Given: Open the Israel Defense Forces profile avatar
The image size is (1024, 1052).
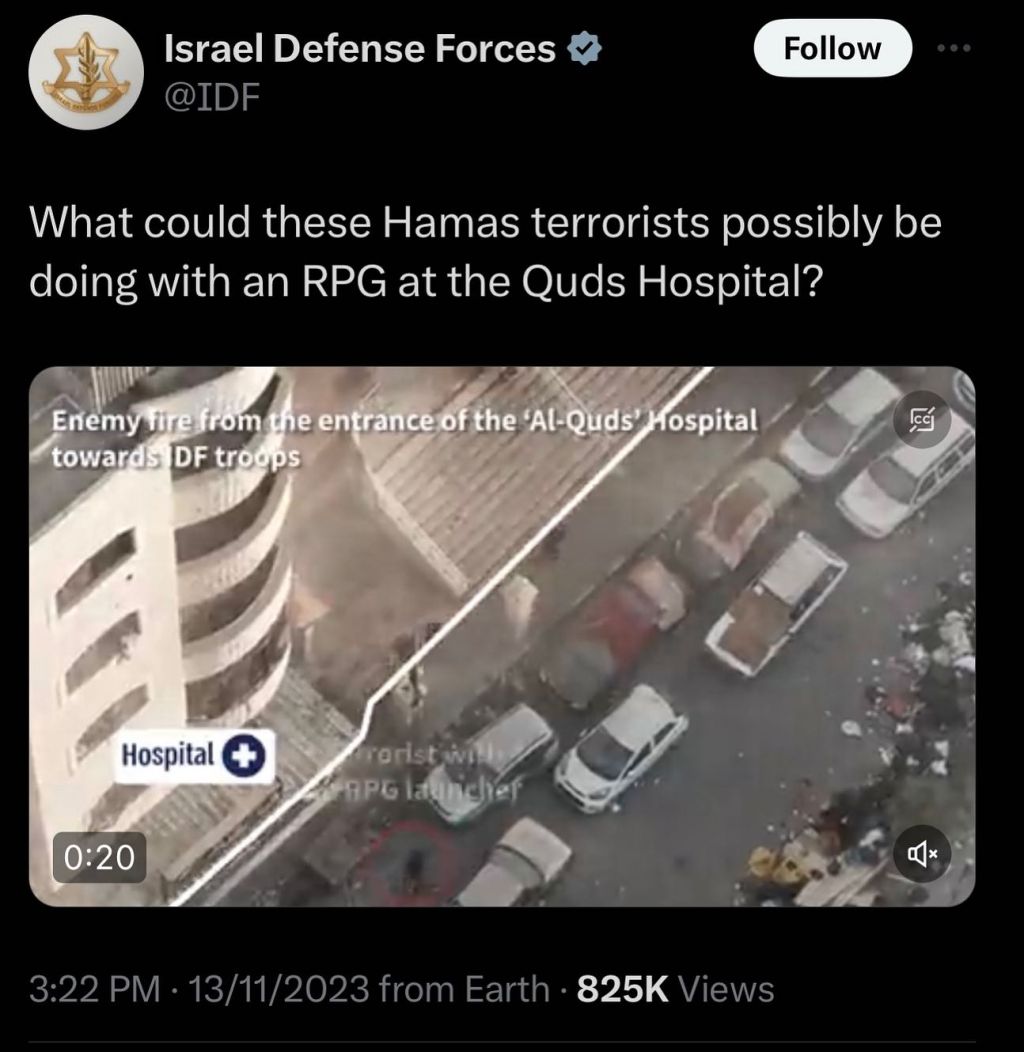Looking at the screenshot, I should [x=86, y=72].
